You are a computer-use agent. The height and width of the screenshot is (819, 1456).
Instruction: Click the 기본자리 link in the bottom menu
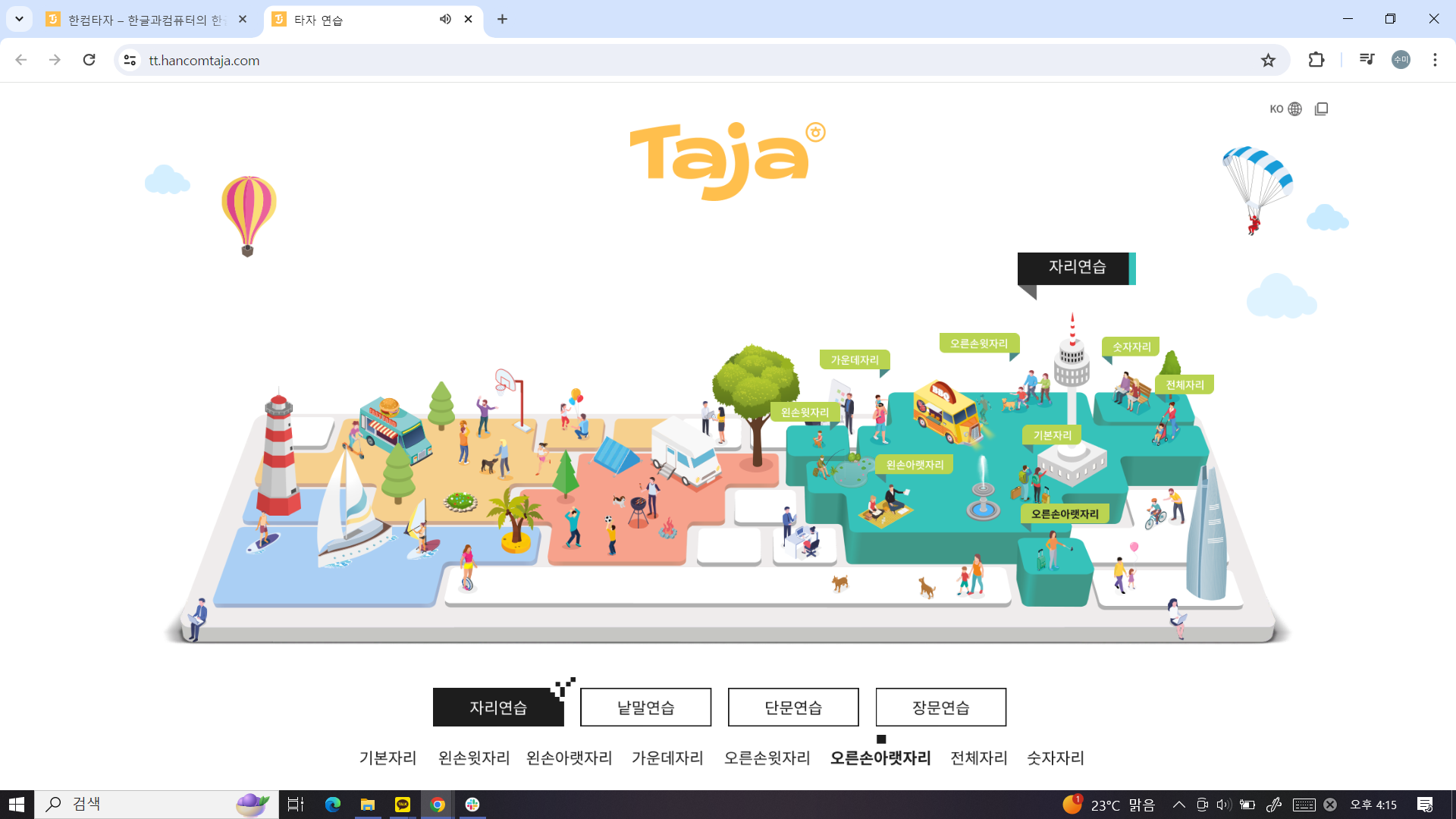pyautogui.click(x=388, y=758)
